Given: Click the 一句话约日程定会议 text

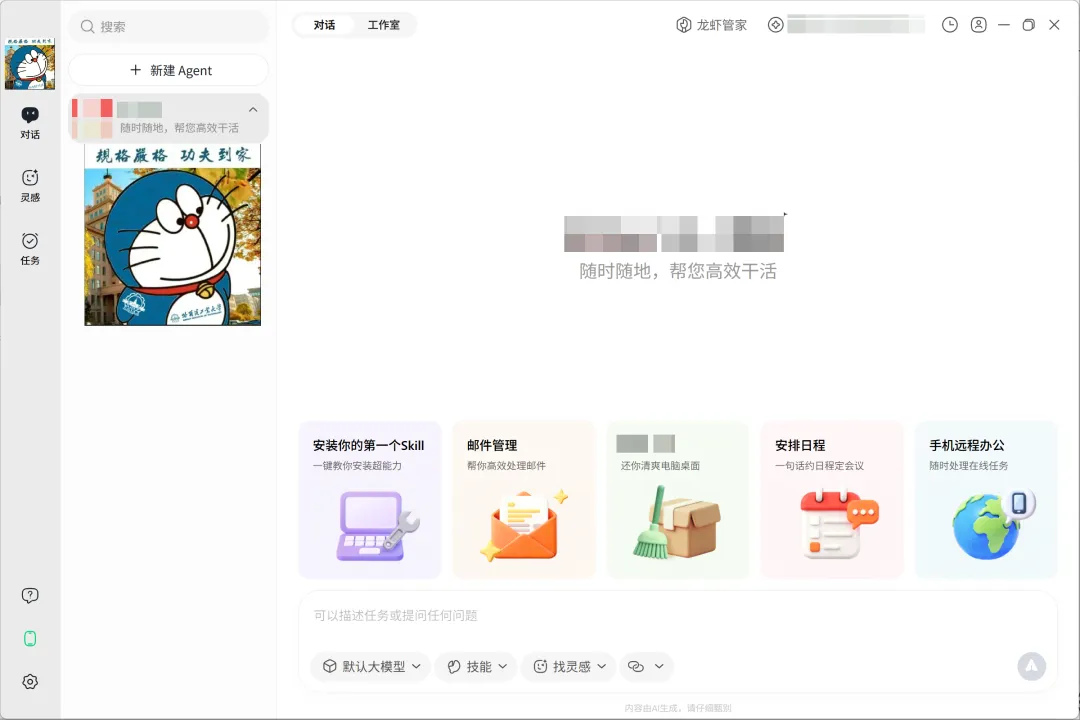Looking at the screenshot, I should (819, 466).
